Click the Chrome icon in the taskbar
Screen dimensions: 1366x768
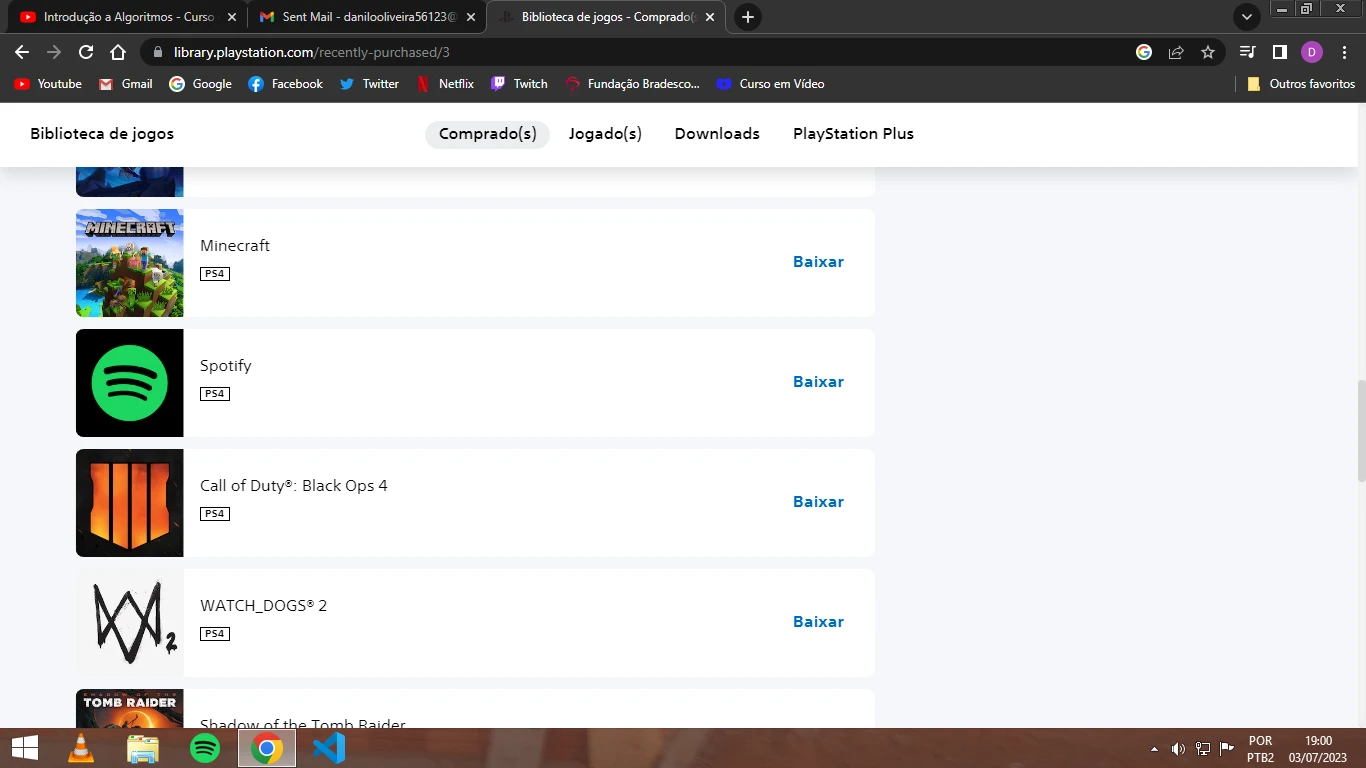pos(267,748)
